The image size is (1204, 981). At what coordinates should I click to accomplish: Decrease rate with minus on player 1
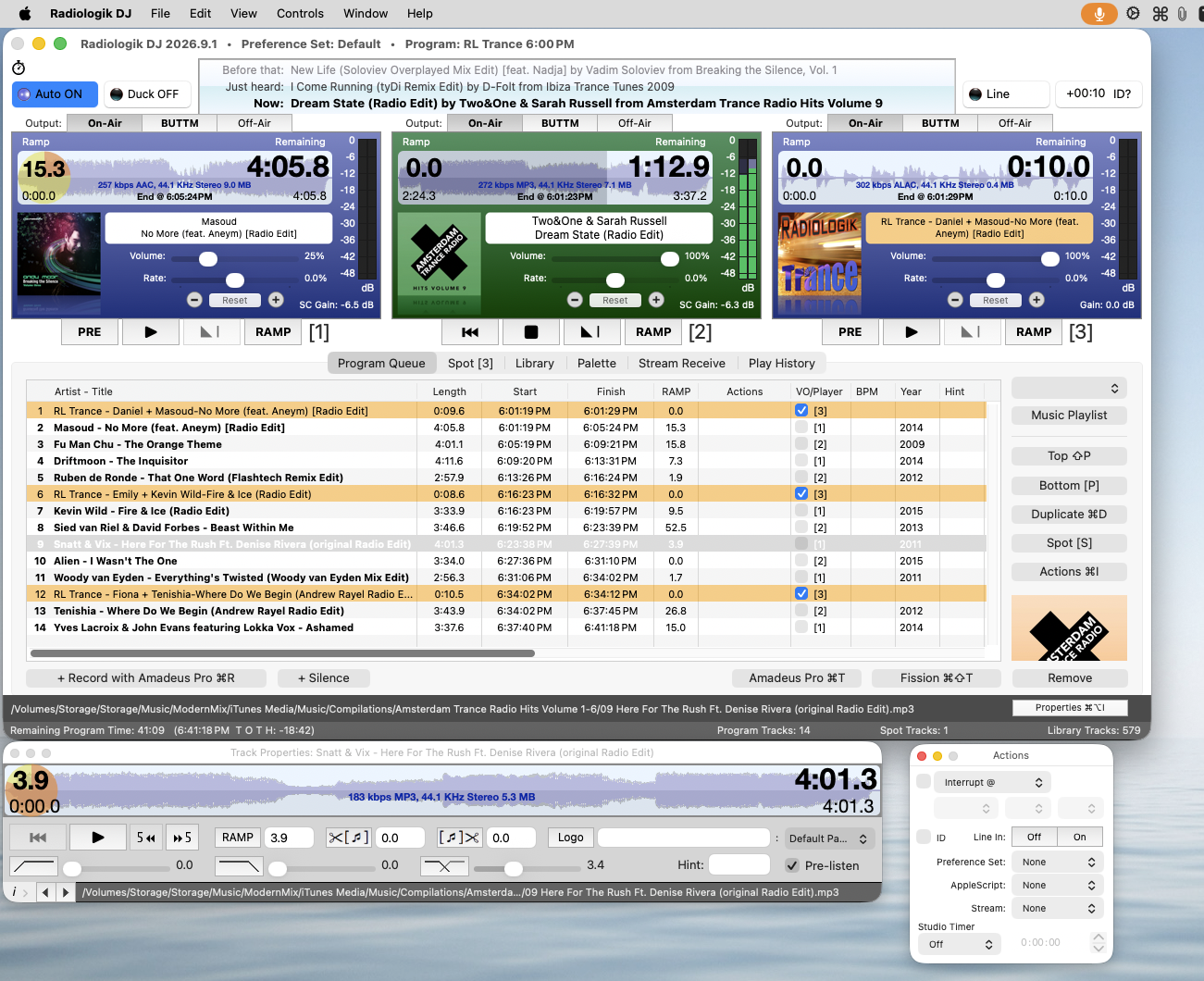[194, 300]
